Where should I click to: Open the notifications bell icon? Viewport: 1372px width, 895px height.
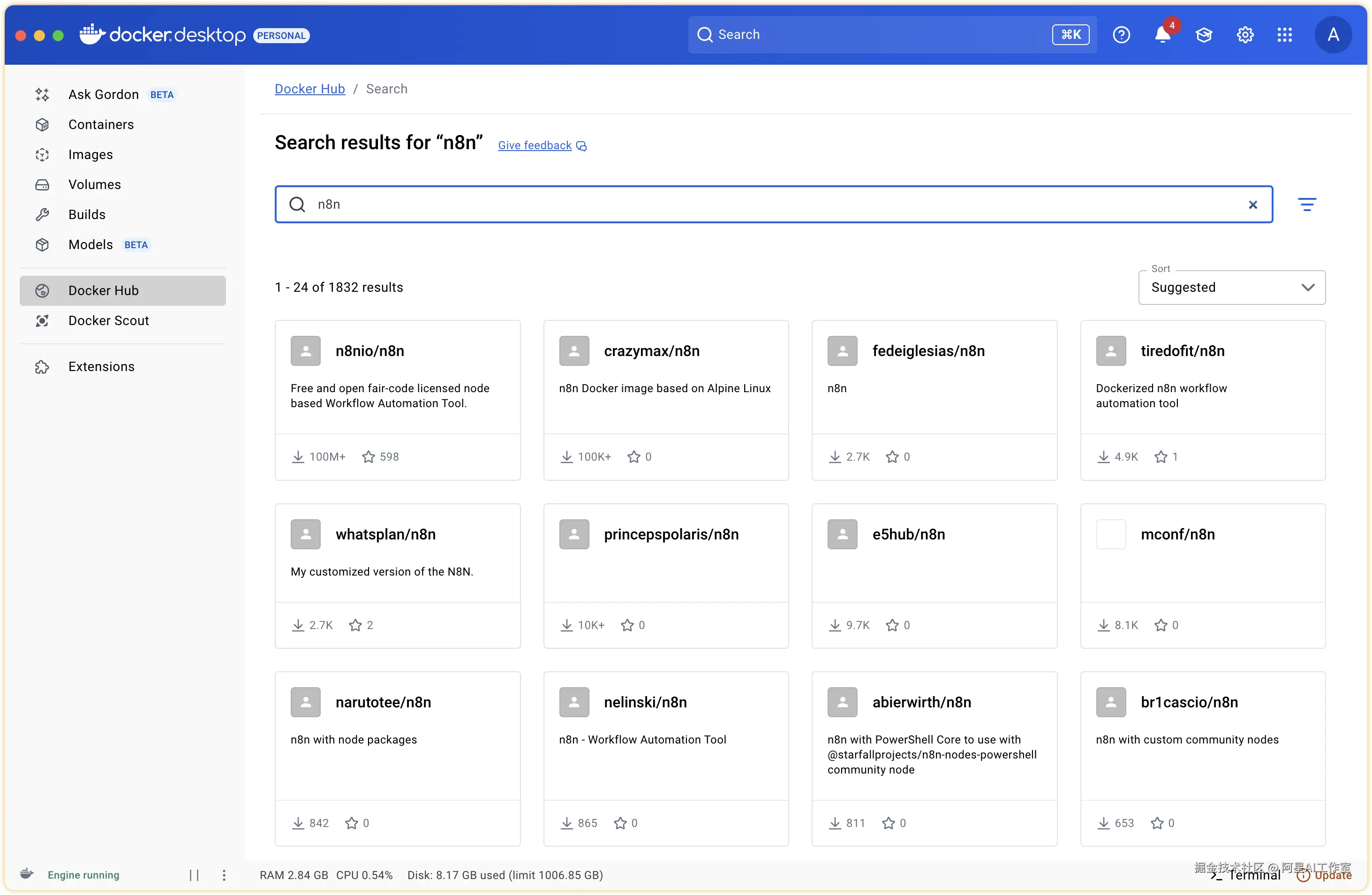click(x=1162, y=35)
